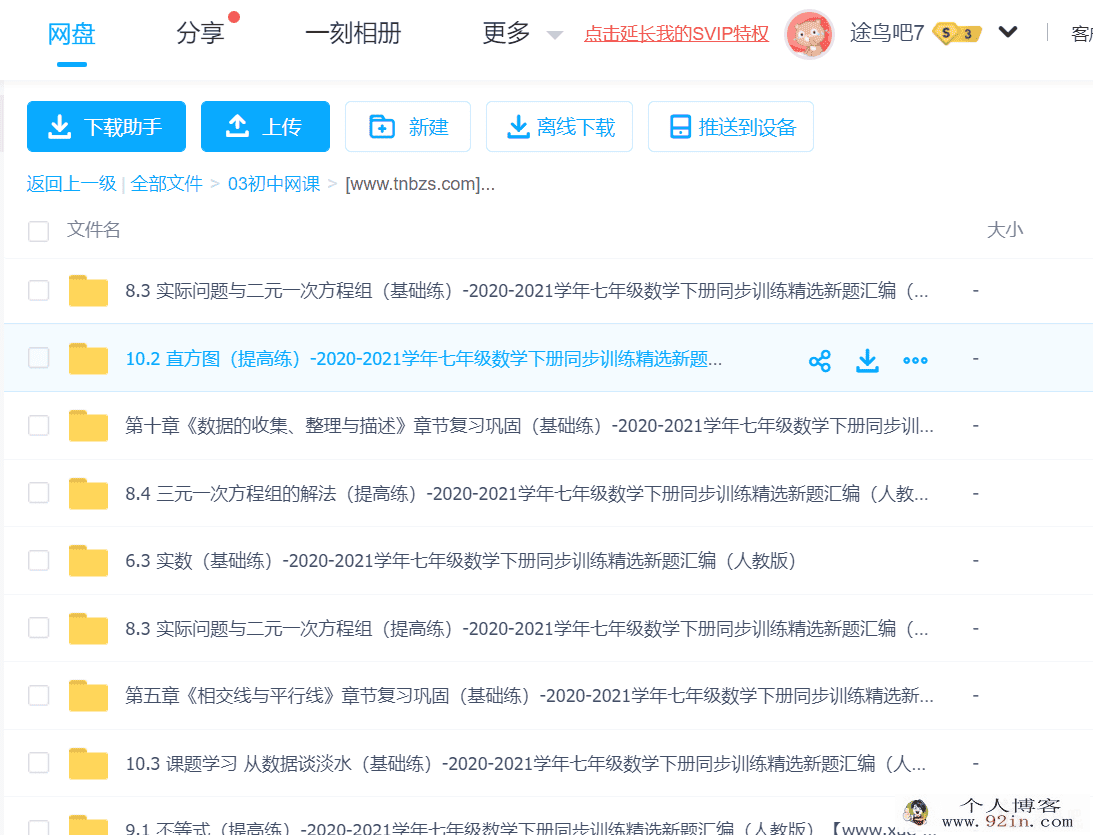
Task: Click the folder icon of 8.3 基础练 row
Action: coord(89,291)
